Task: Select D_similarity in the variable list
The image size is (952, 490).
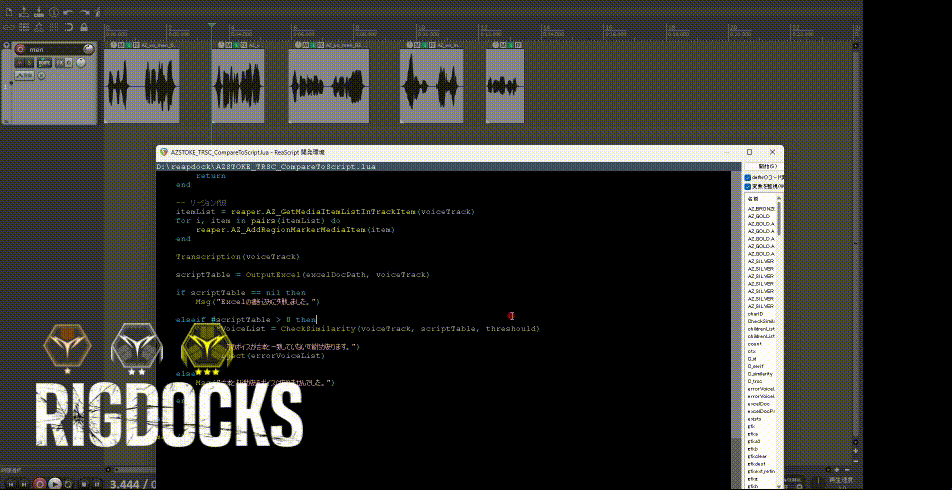Action: point(760,373)
